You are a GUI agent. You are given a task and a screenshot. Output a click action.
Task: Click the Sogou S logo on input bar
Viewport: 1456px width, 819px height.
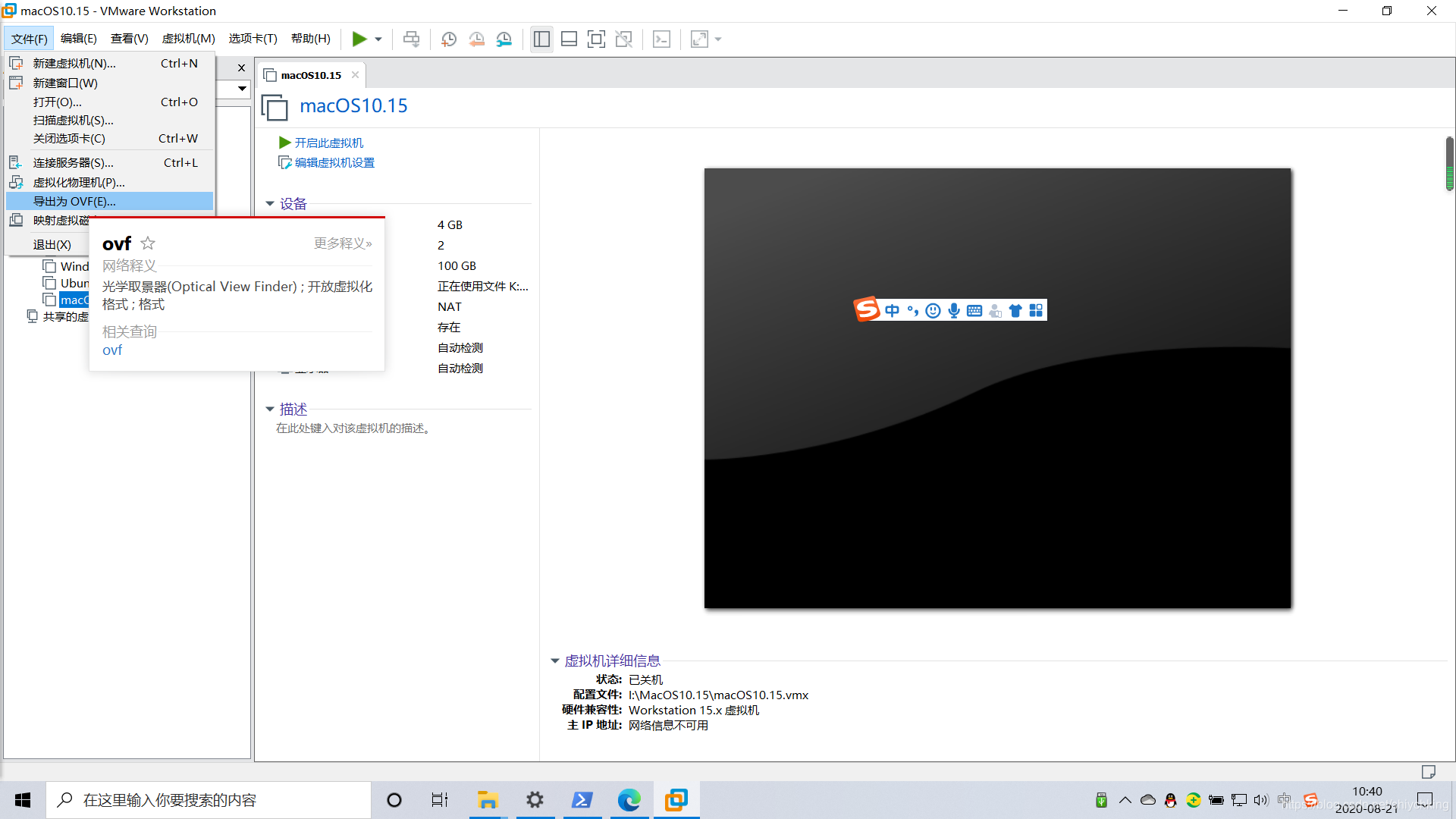pos(866,309)
